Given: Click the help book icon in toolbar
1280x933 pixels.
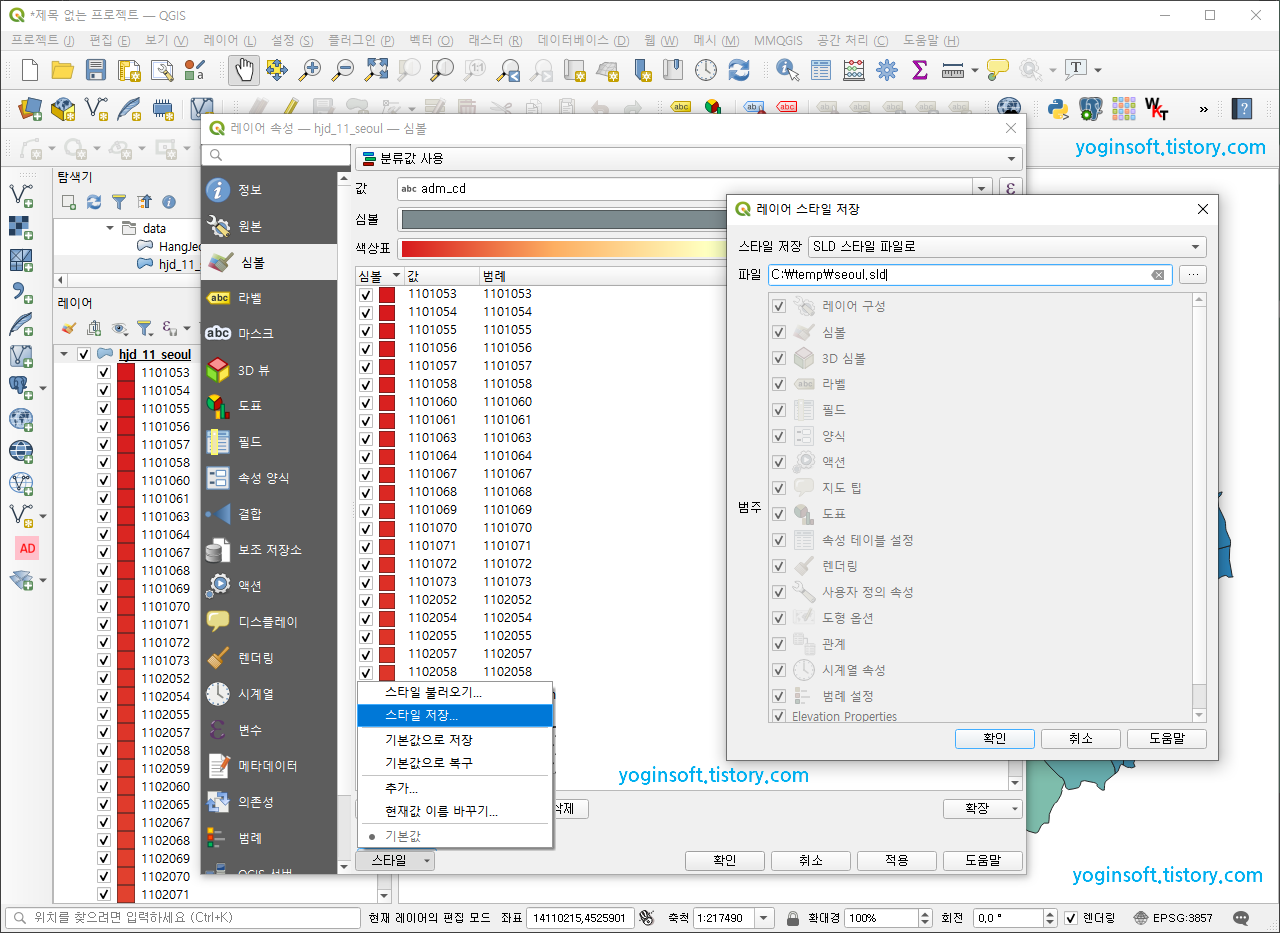Looking at the screenshot, I should click(x=1242, y=108).
